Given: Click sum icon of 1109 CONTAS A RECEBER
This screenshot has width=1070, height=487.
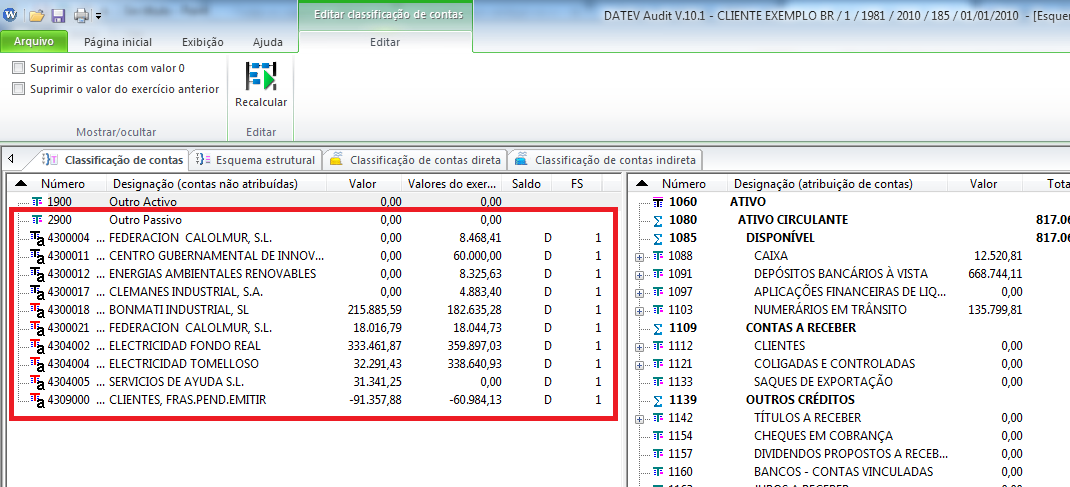Looking at the screenshot, I should coord(659,328).
